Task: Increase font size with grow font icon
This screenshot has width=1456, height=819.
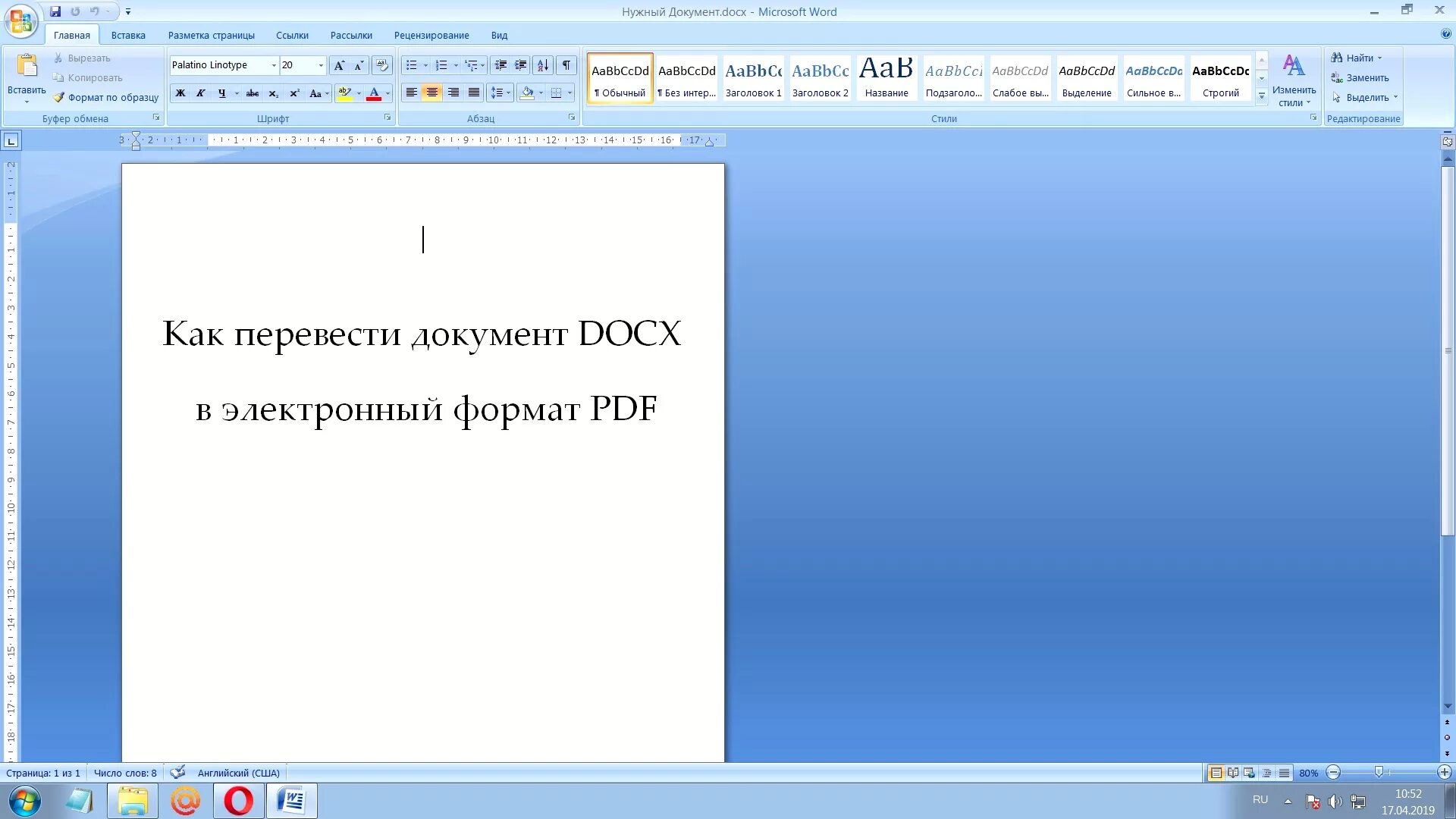Action: pos(339,65)
